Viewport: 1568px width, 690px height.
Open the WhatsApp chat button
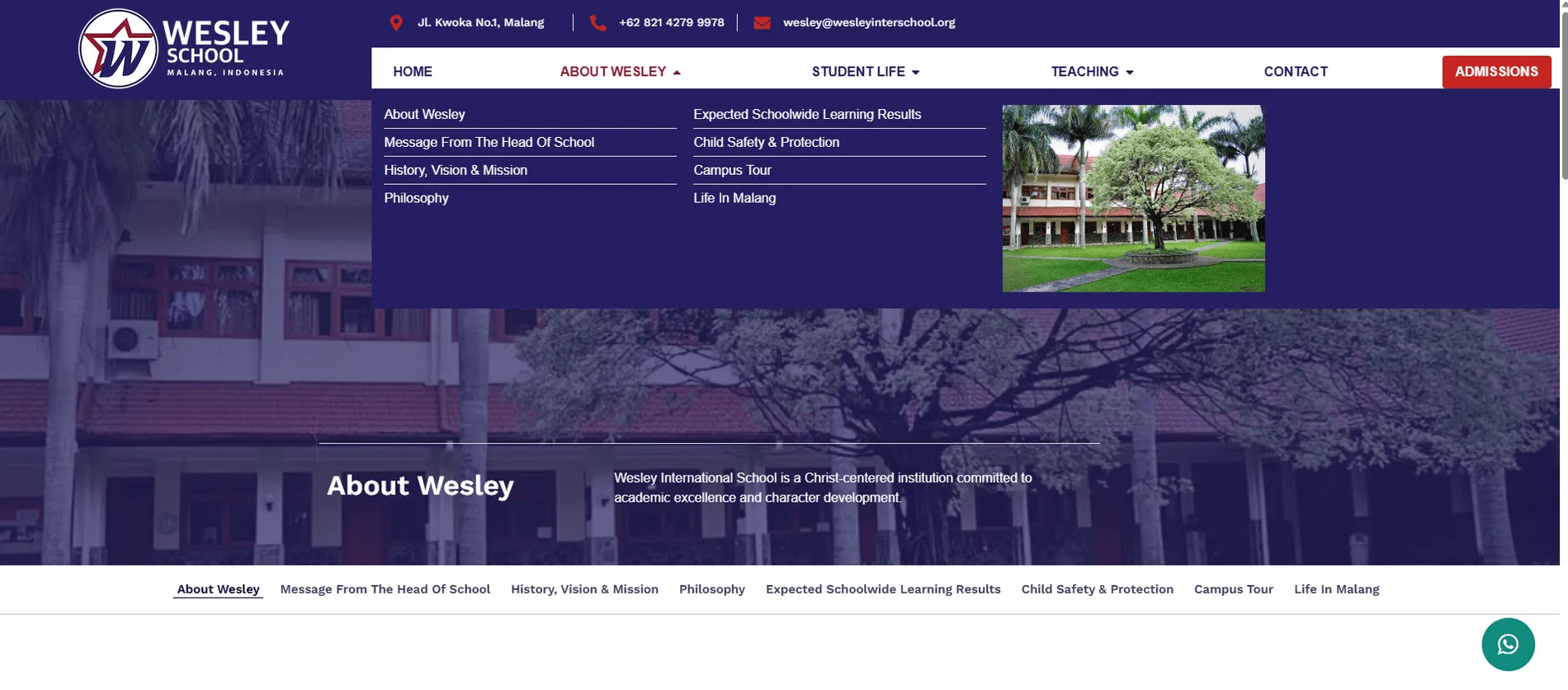tap(1508, 645)
